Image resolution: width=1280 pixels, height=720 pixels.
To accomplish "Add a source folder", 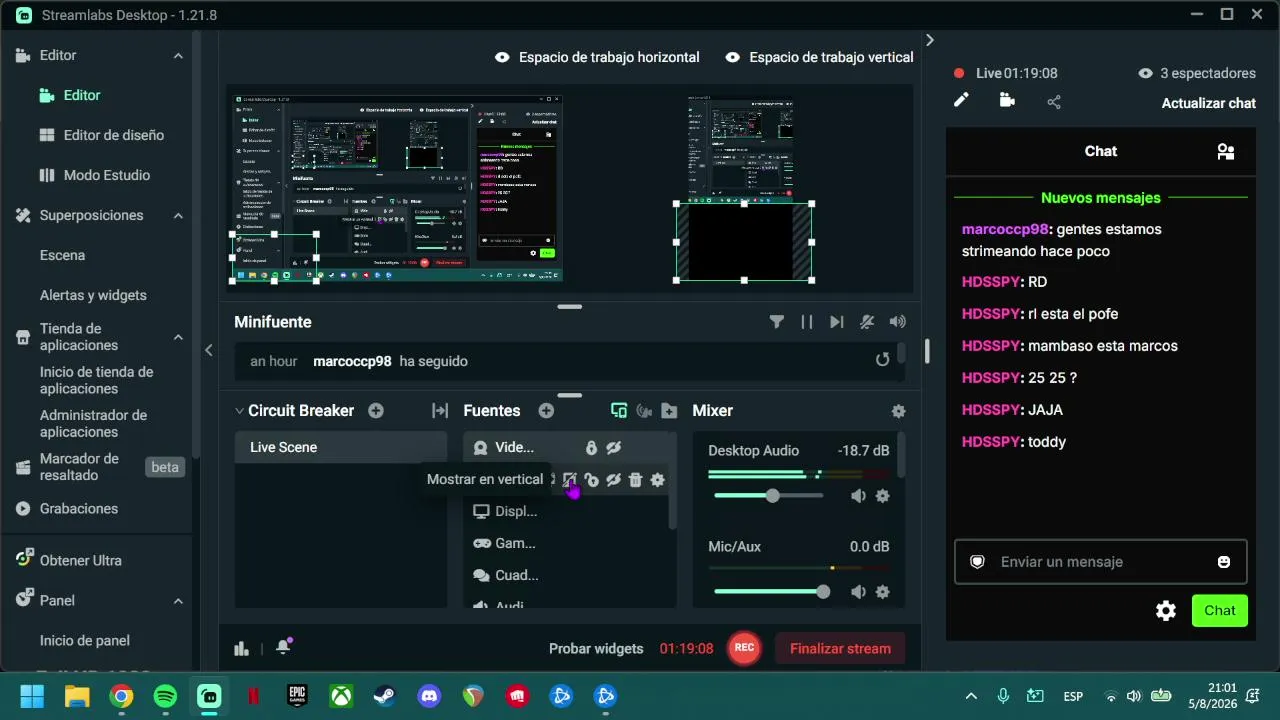I will [669, 411].
